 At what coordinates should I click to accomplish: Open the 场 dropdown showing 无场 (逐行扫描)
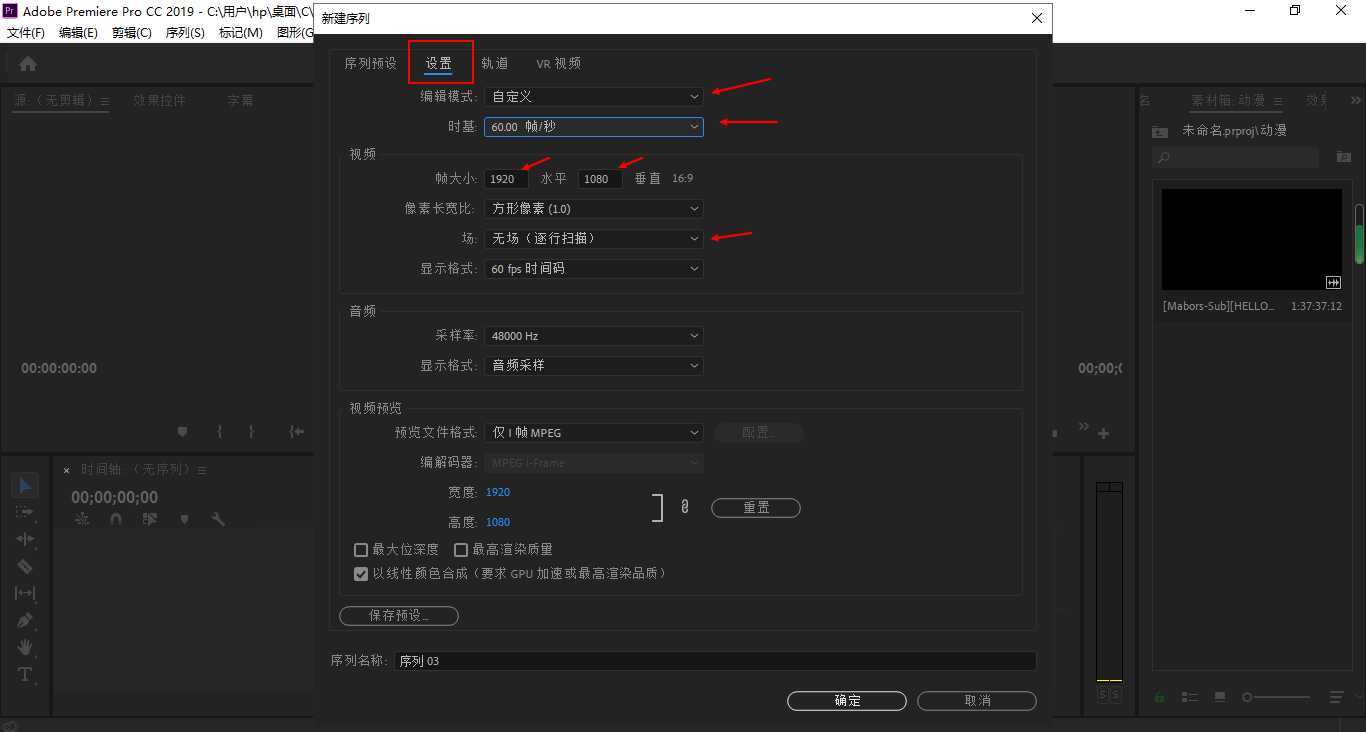pyautogui.click(x=594, y=238)
